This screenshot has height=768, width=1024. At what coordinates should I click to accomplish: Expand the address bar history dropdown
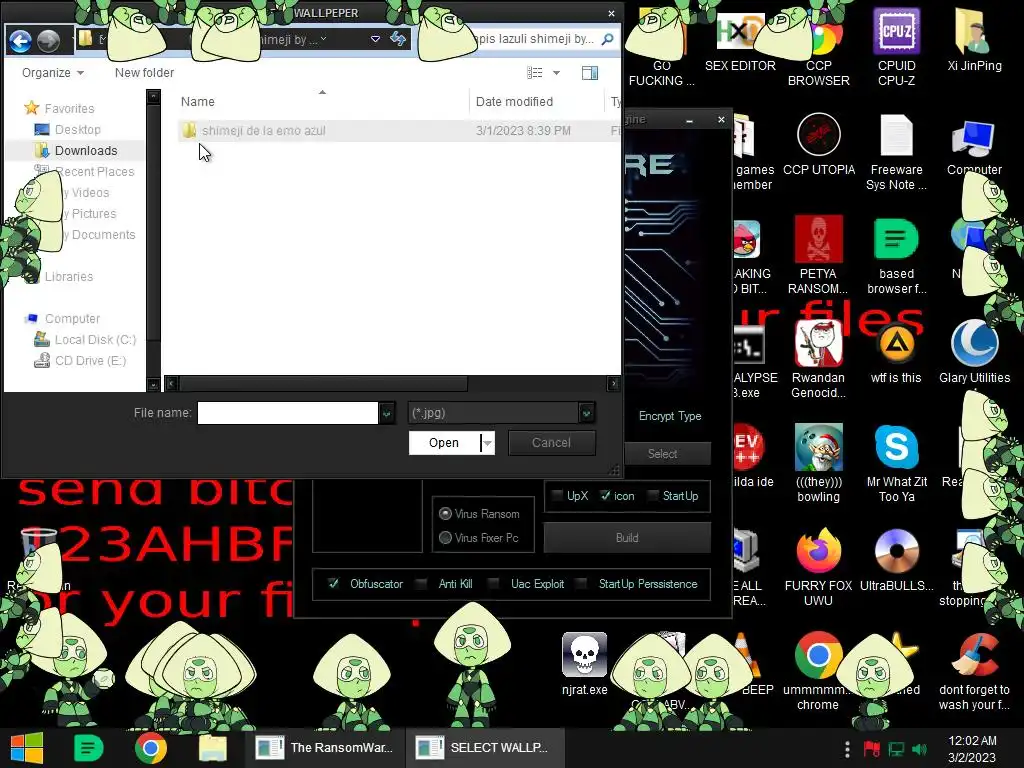click(376, 39)
